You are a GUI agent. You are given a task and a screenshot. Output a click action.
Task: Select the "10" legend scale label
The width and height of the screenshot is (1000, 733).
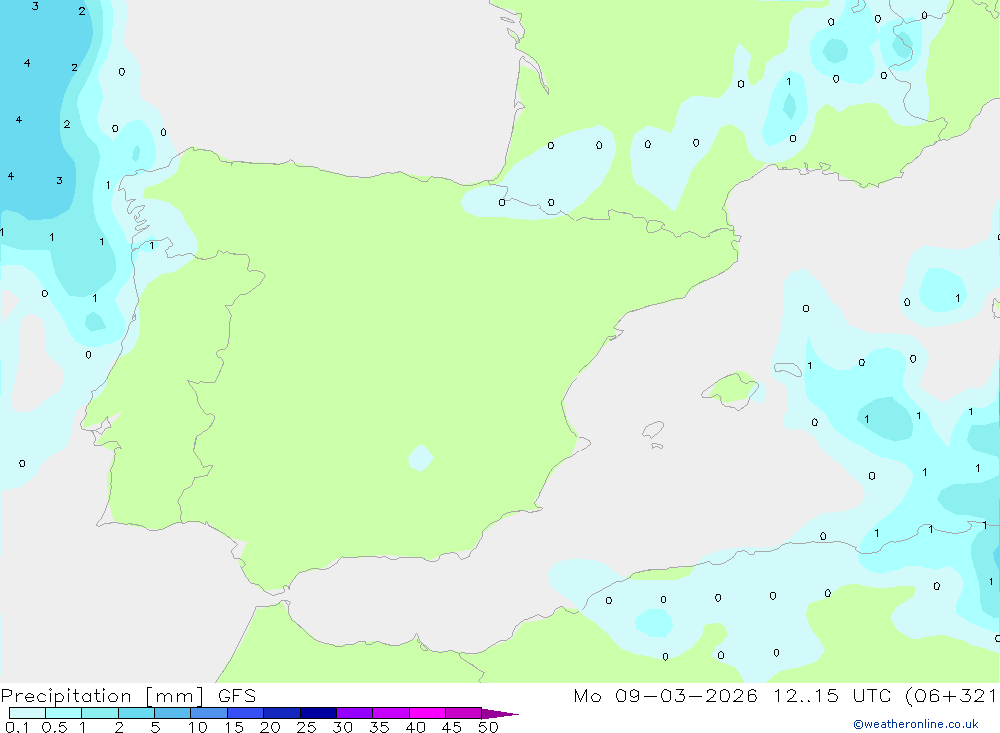(198, 727)
